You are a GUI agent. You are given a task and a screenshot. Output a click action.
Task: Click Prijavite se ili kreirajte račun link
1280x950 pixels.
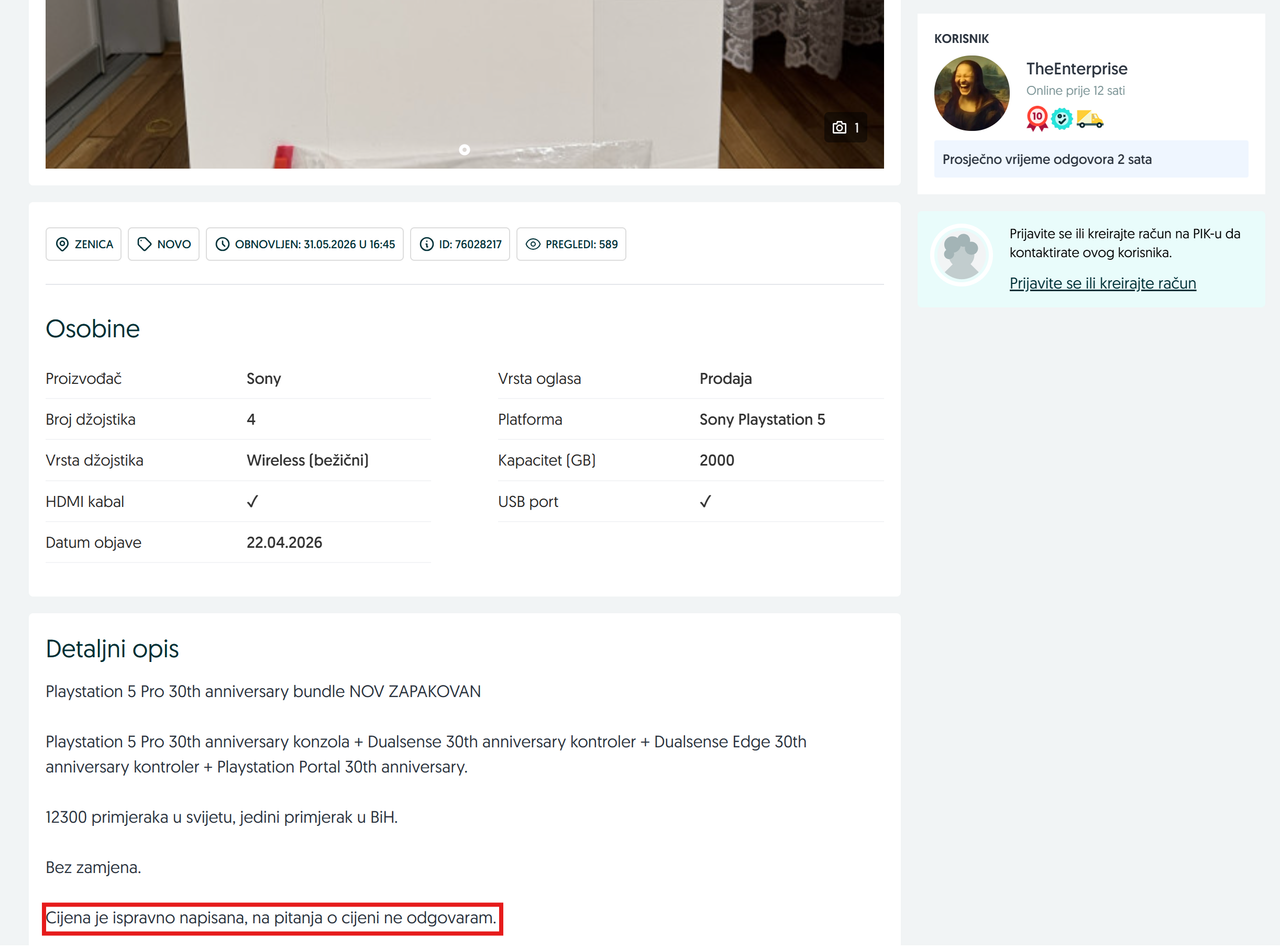click(x=1103, y=283)
